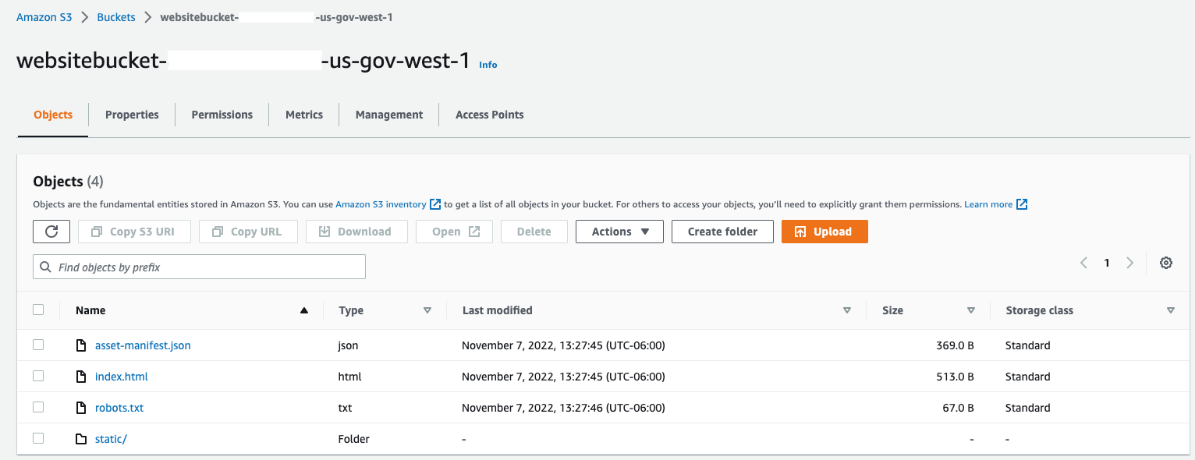The height and width of the screenshot is (460, 1195).
Task: Open the Permissions tab
Action: point(222,115)
